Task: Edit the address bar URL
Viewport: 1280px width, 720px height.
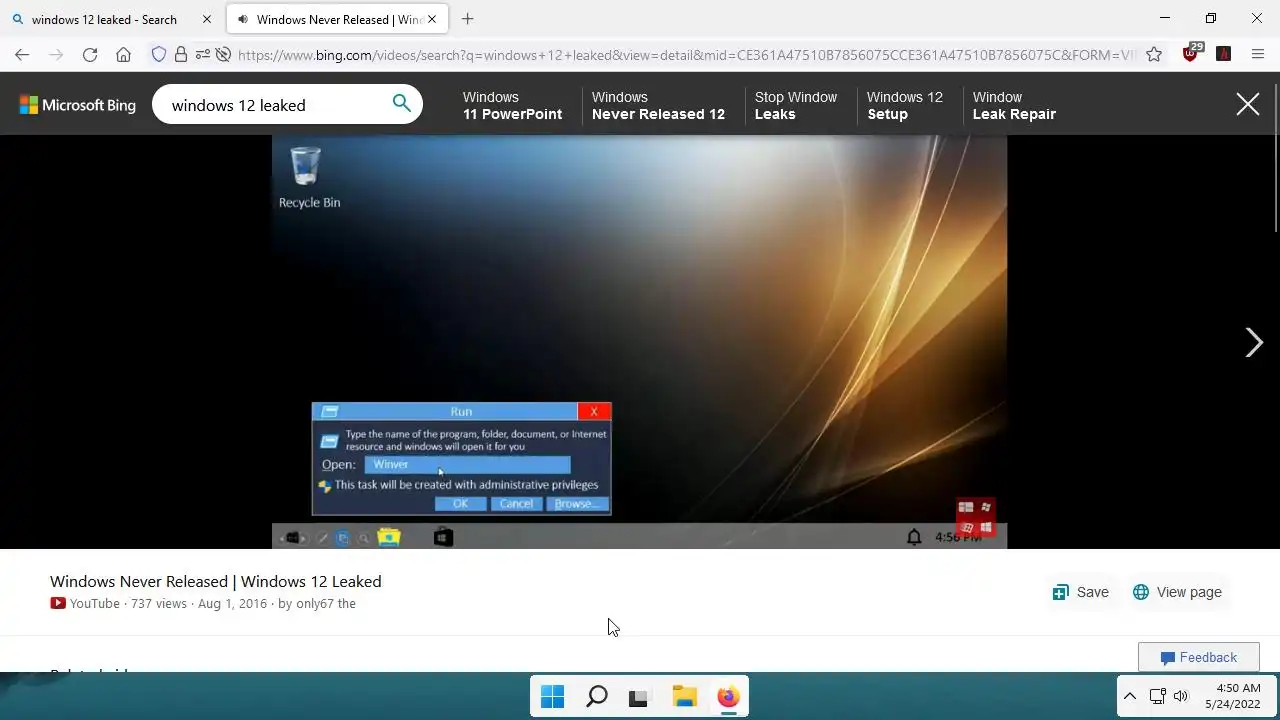Action: click(685, 55)
